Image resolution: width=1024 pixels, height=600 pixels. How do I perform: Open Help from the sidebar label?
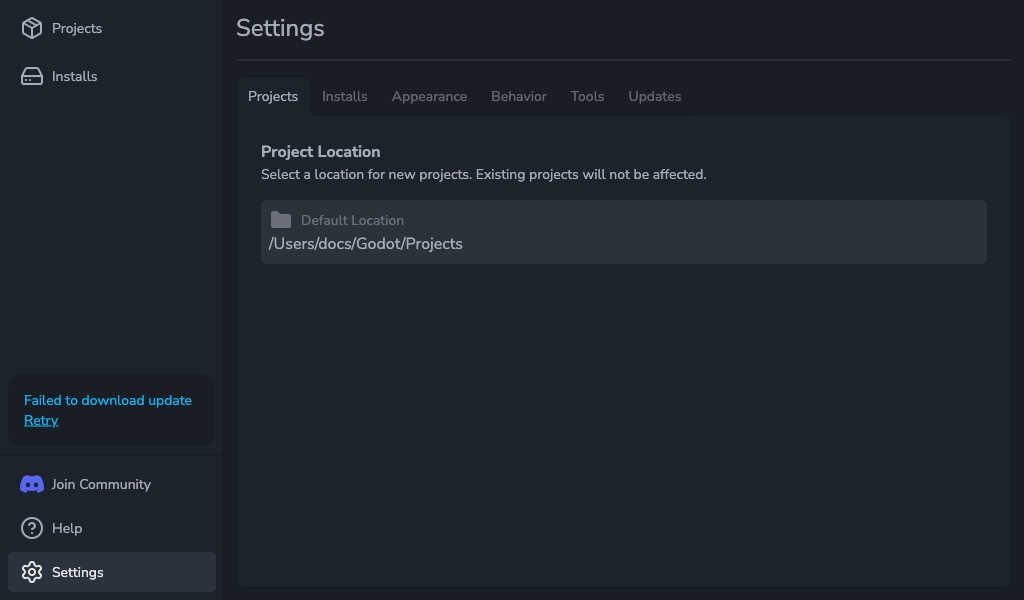67,528
